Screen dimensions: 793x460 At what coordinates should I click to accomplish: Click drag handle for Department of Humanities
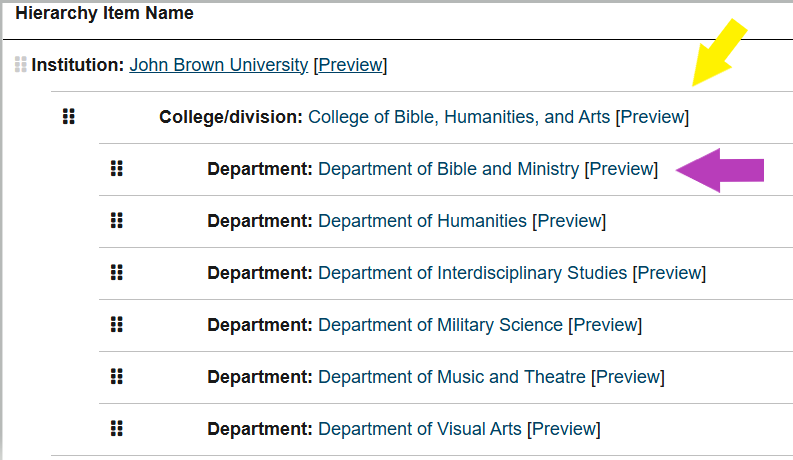pos(116,221)
